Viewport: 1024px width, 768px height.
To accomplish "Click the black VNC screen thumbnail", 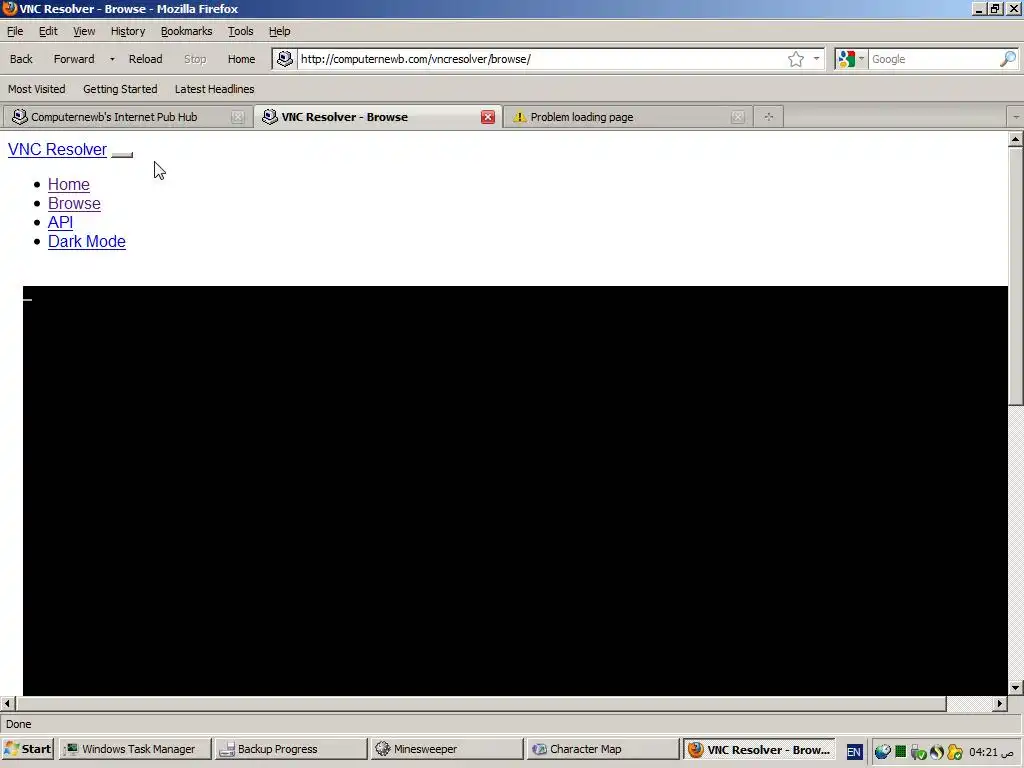I will coord(515,490).
